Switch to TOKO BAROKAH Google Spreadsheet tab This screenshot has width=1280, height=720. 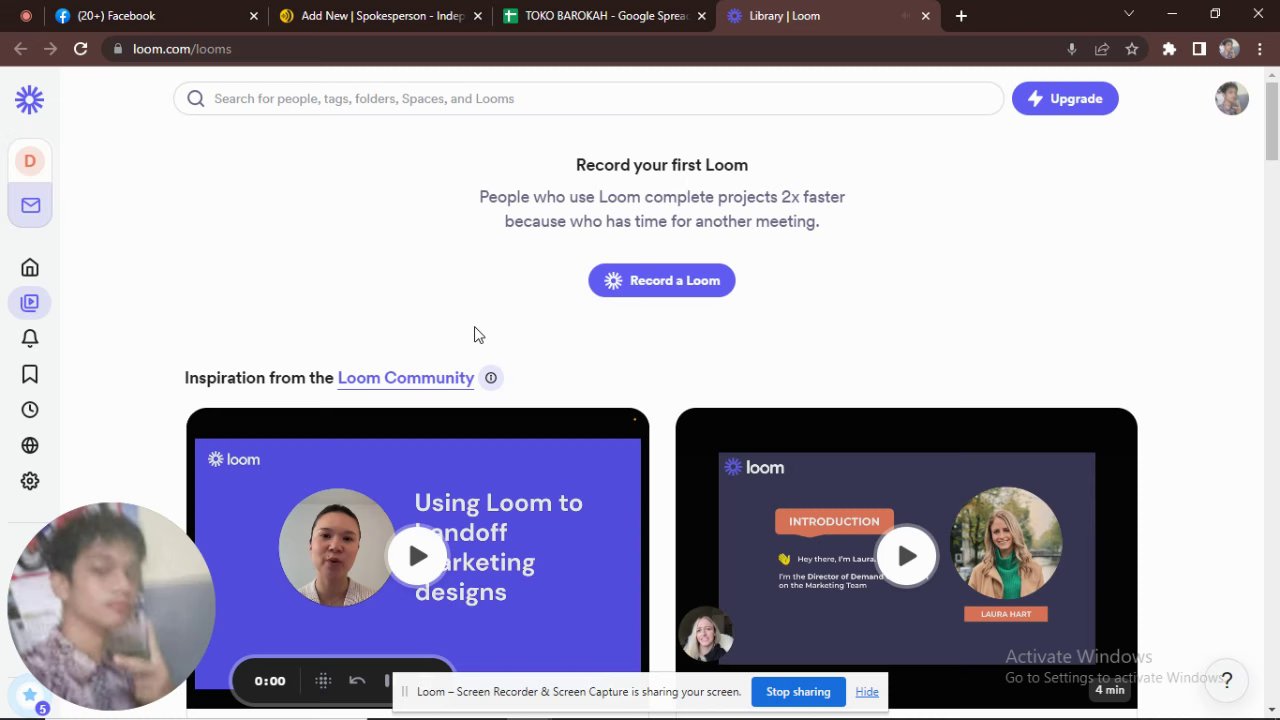coord(605,16)
